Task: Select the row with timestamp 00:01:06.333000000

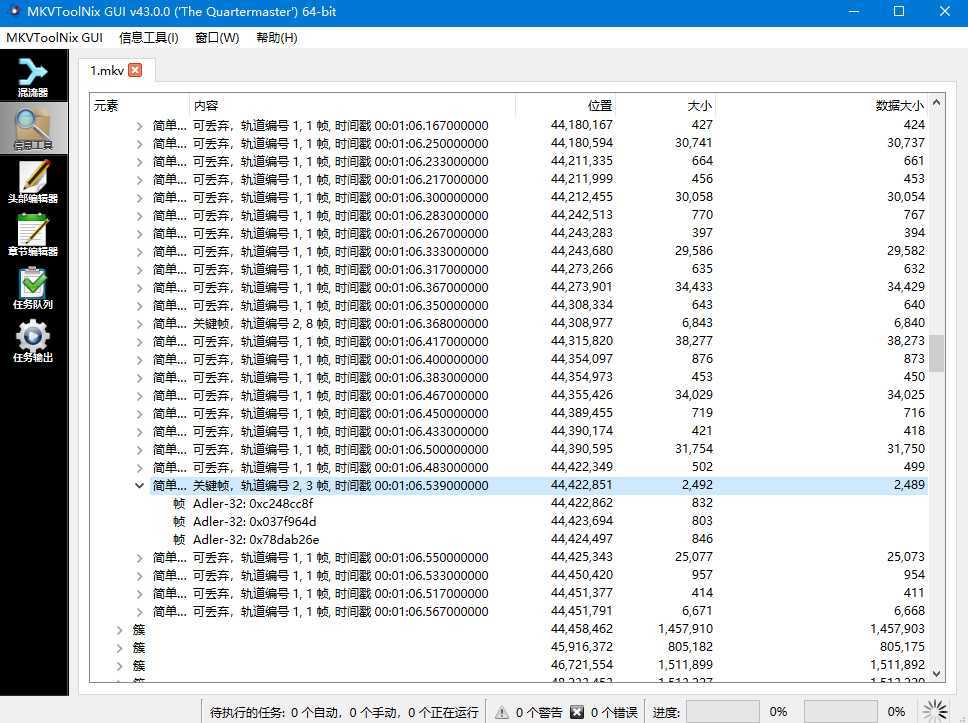Action: tap(538, 251)
